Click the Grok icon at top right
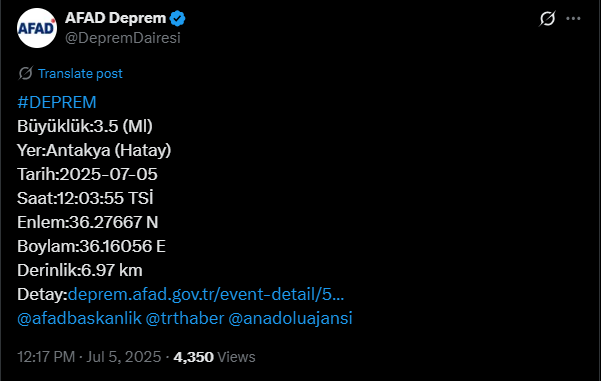The height and width of the screenshot is (381, 601). [547, 18]
